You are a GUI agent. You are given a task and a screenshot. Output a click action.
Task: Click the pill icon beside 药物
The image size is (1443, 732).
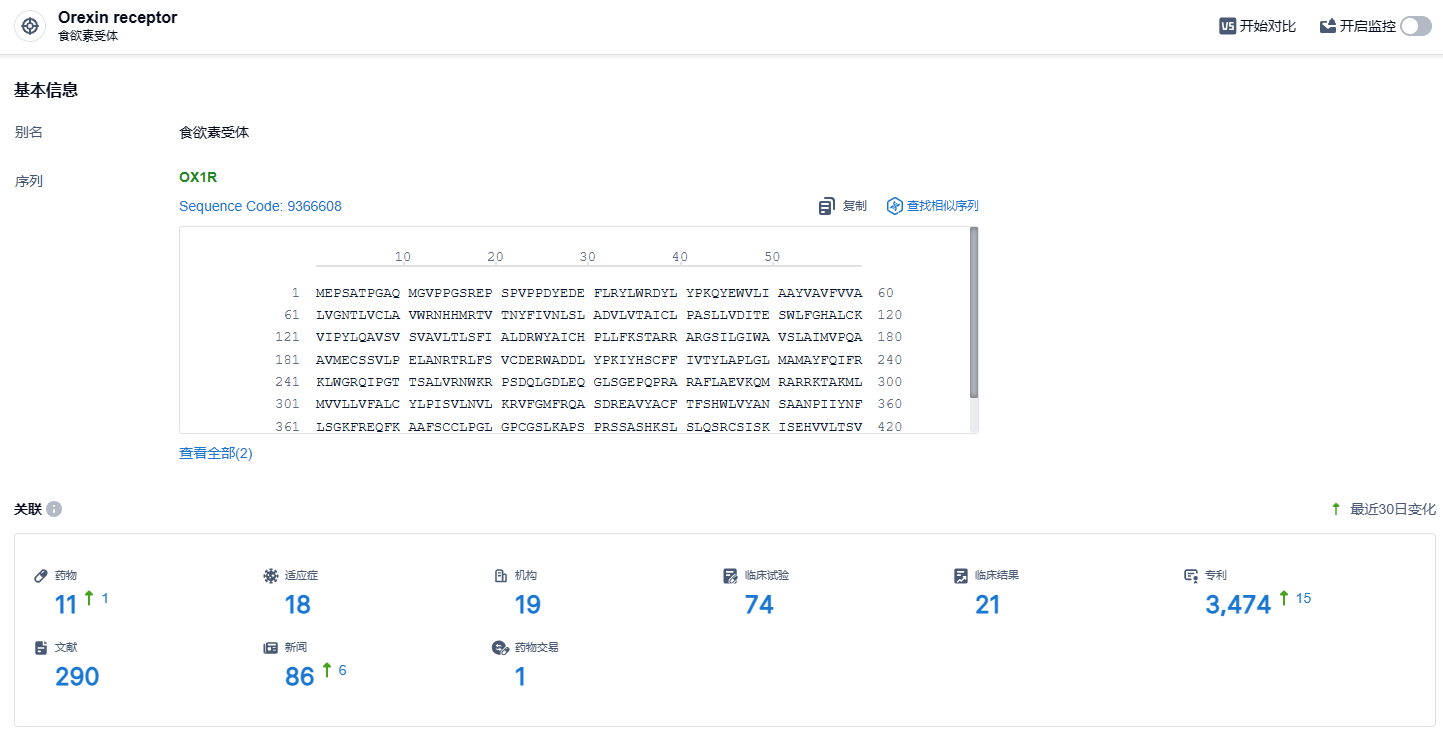41,575
